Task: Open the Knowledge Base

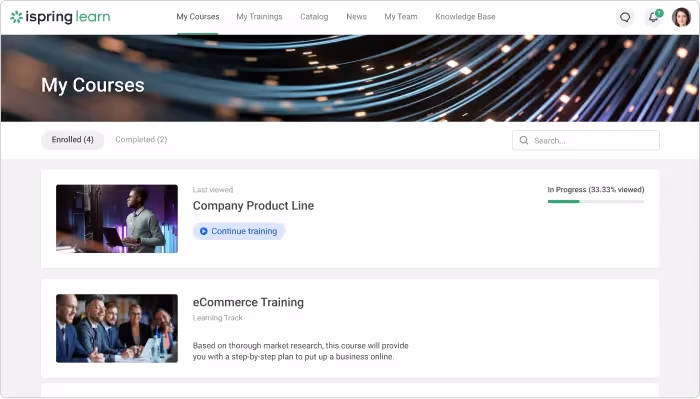Action: pos(465,17)
